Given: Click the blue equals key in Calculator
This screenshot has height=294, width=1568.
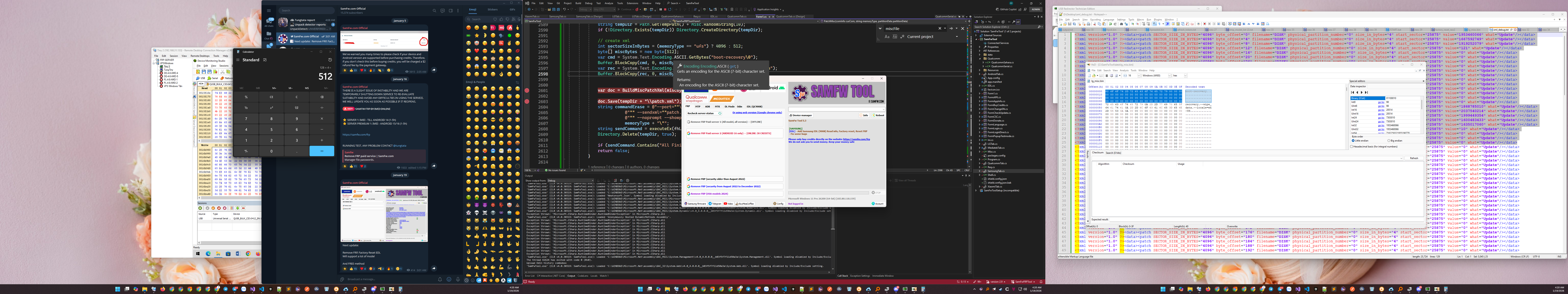Looking at the screenshot, I should (322, 151).
